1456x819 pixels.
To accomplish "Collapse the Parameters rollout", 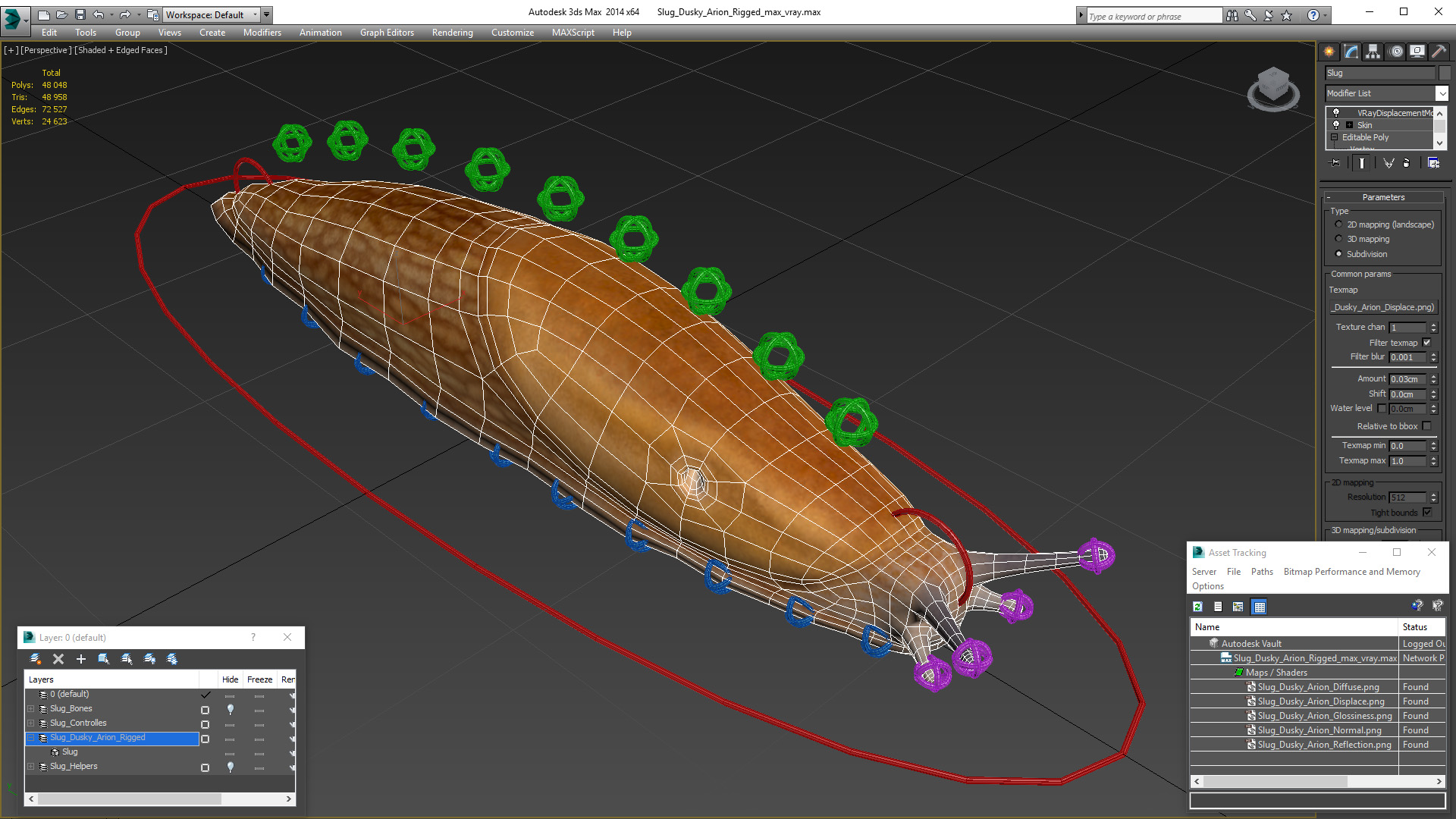I will pyautogui.click(x=1383, y=197).
